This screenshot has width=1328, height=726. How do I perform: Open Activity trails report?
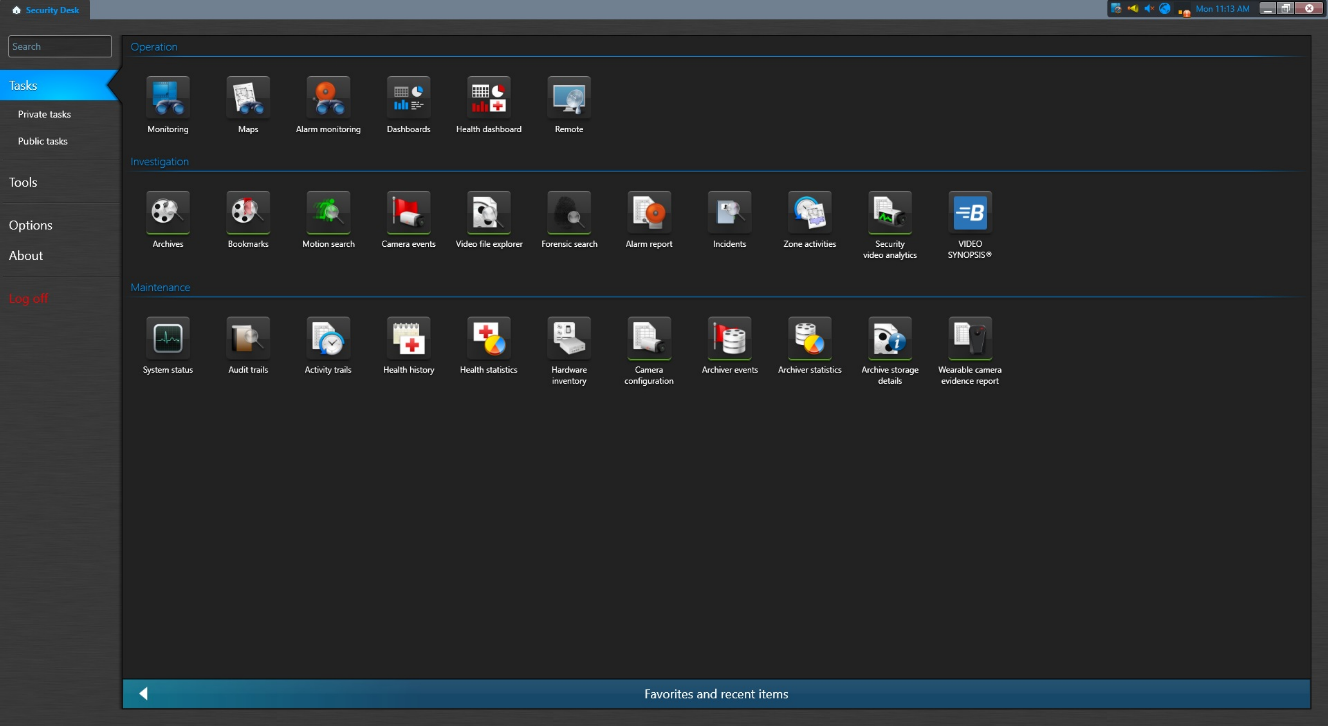tap(328, 346)
